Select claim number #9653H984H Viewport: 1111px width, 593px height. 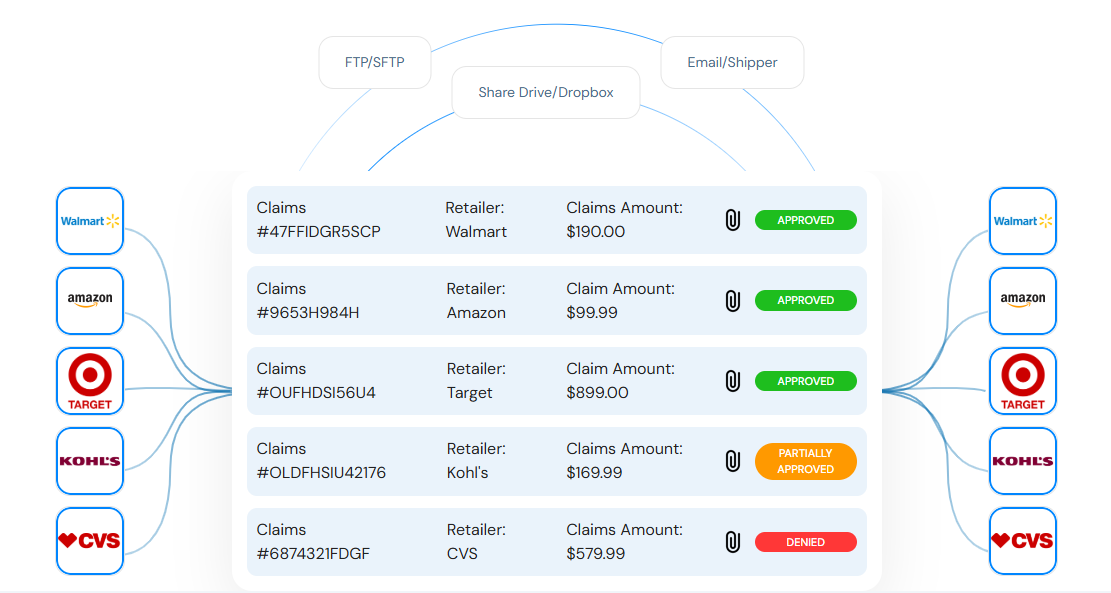pos(308,313)
